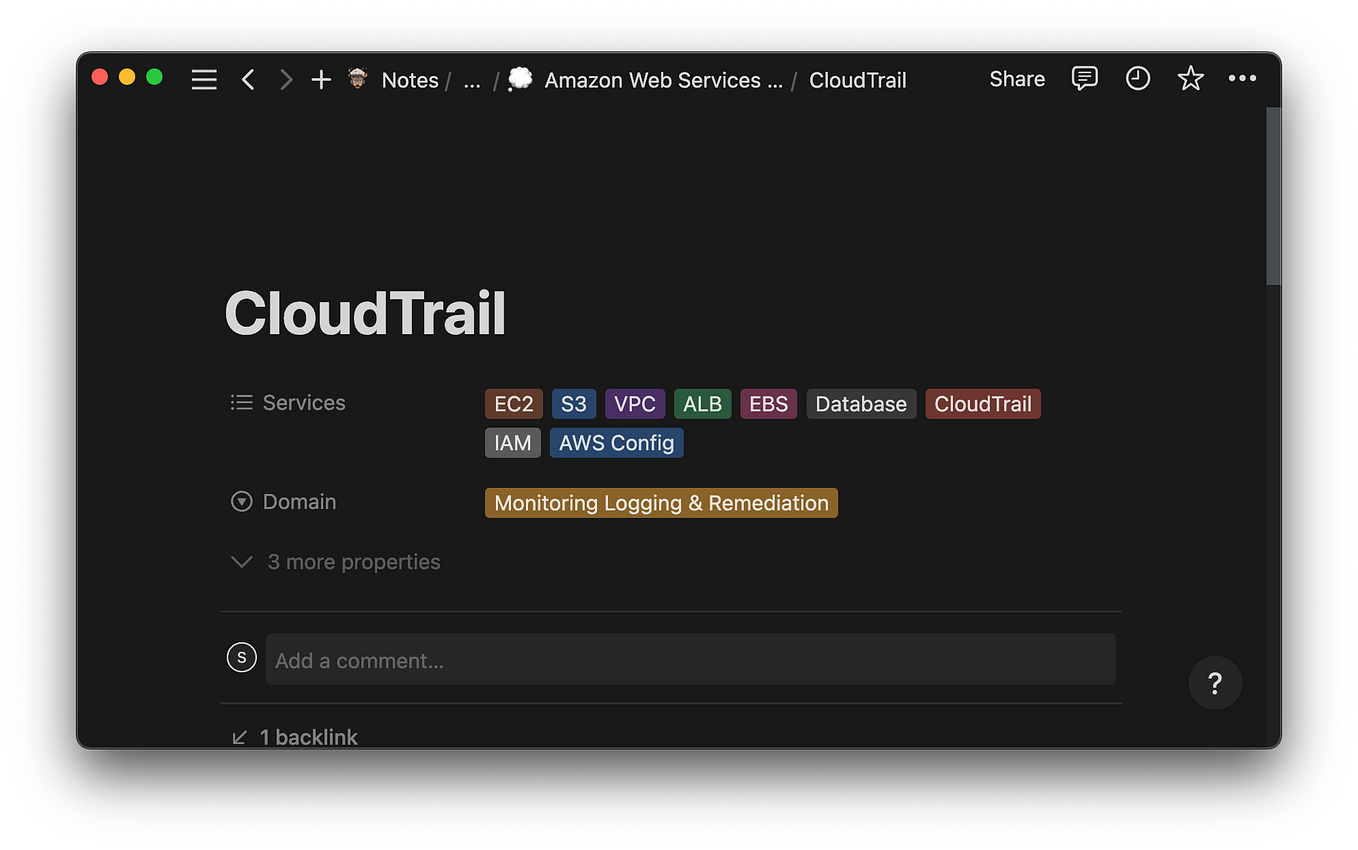This screenshot has width=1358, height=850.
Task: Select the VPC tag
Action: pyautogui.click(x=635, y=404)
